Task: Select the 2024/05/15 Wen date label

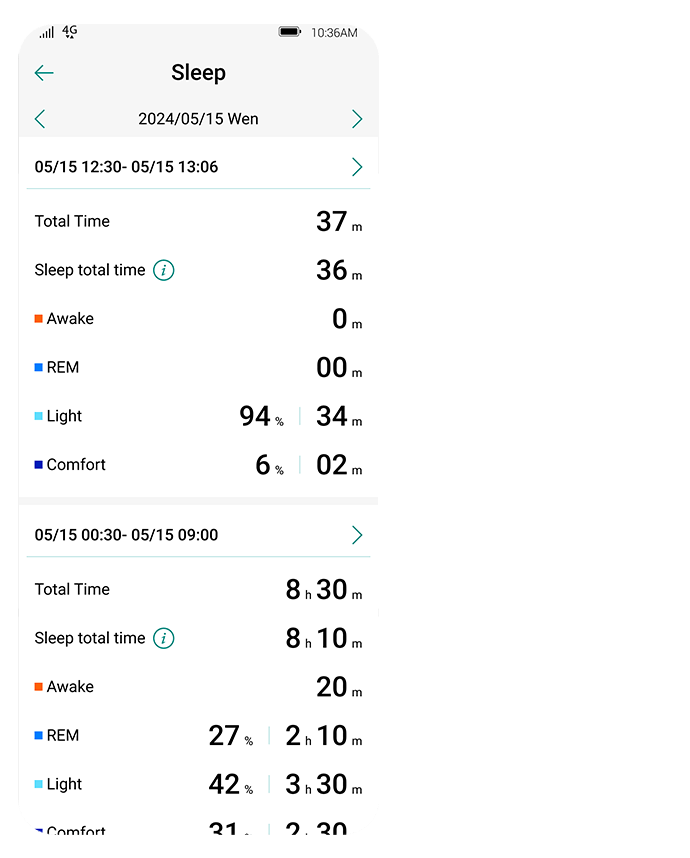Action: pyautogui.click(x=198, y=119)
